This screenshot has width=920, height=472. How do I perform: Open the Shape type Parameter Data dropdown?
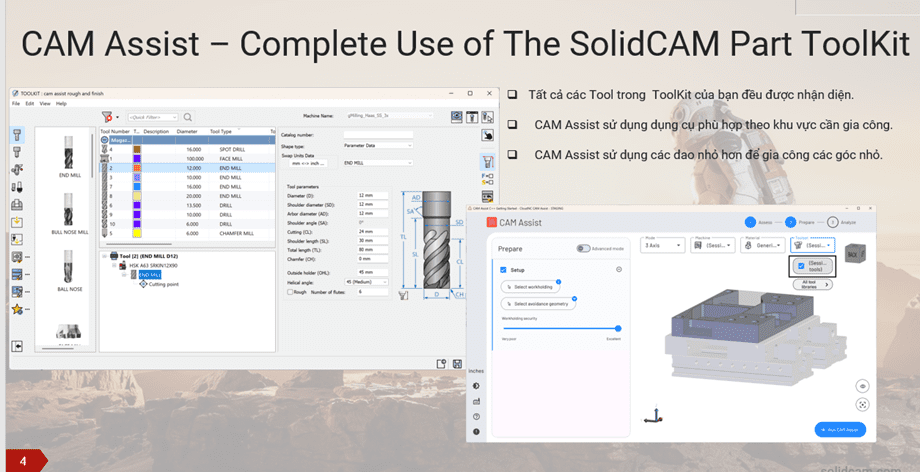click(378, 145)
